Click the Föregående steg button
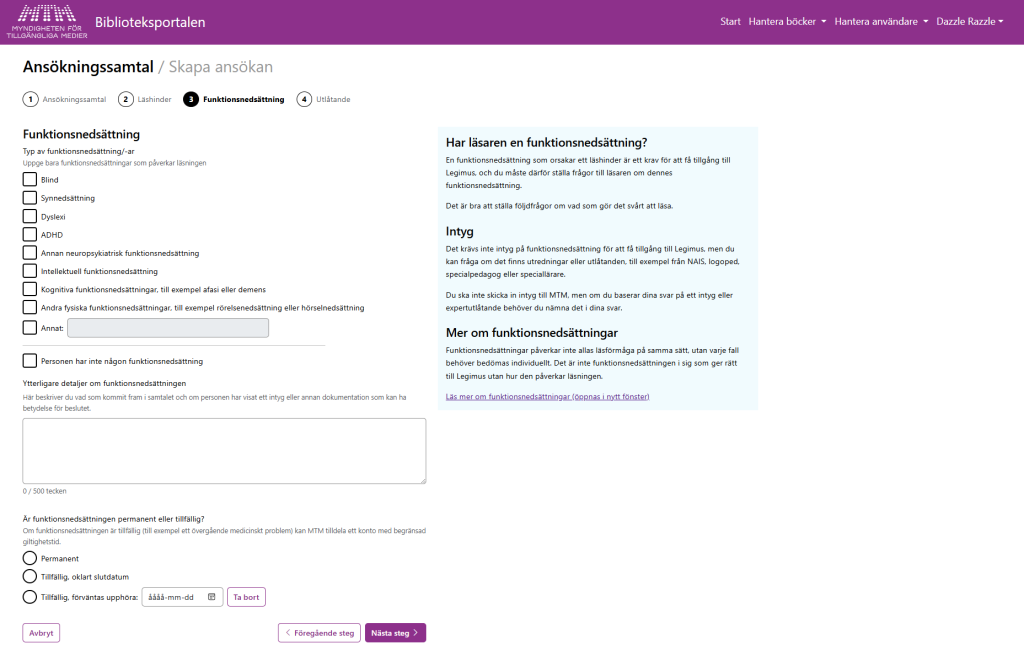The image size is (1024, 660). [319, 633]
